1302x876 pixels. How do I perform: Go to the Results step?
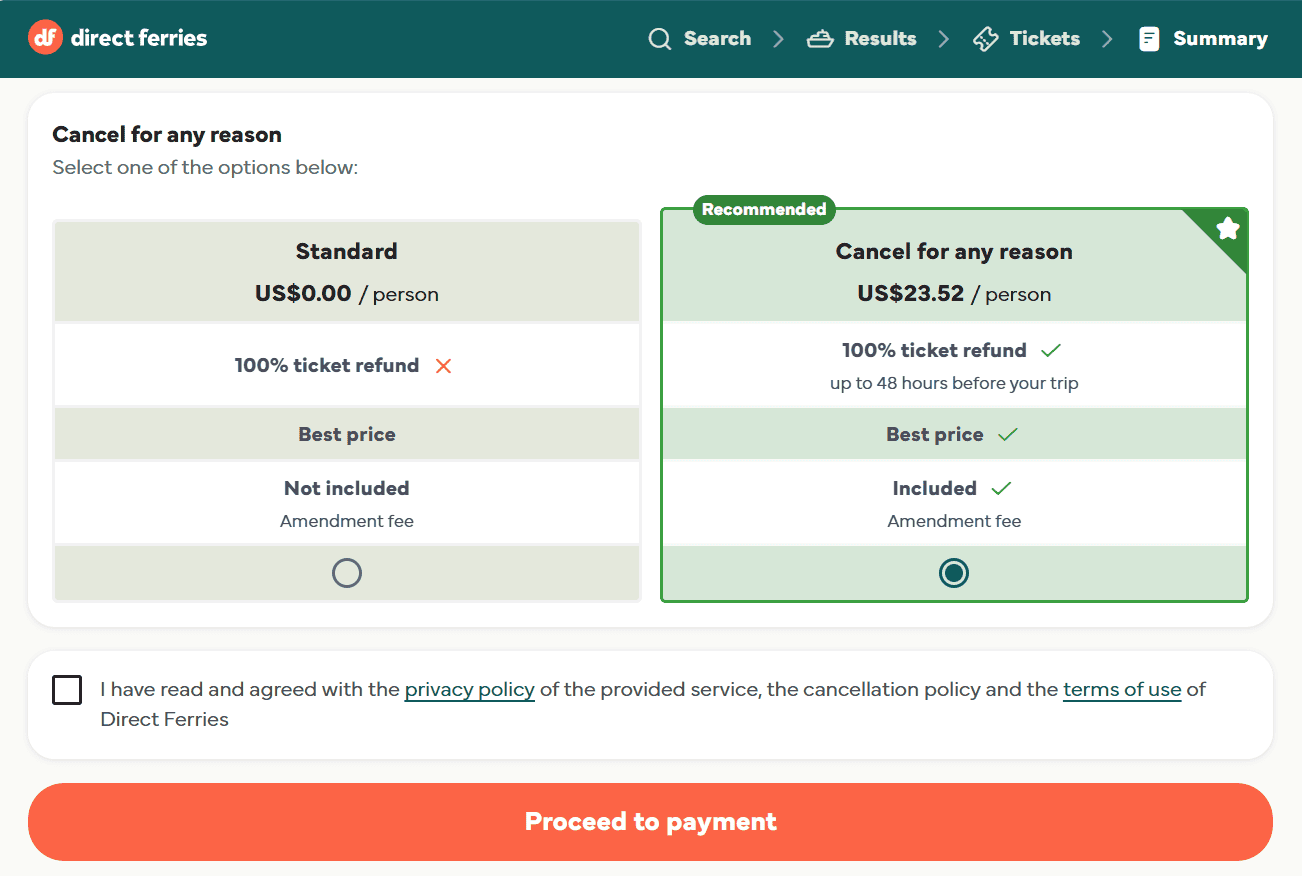click(862, 39)
